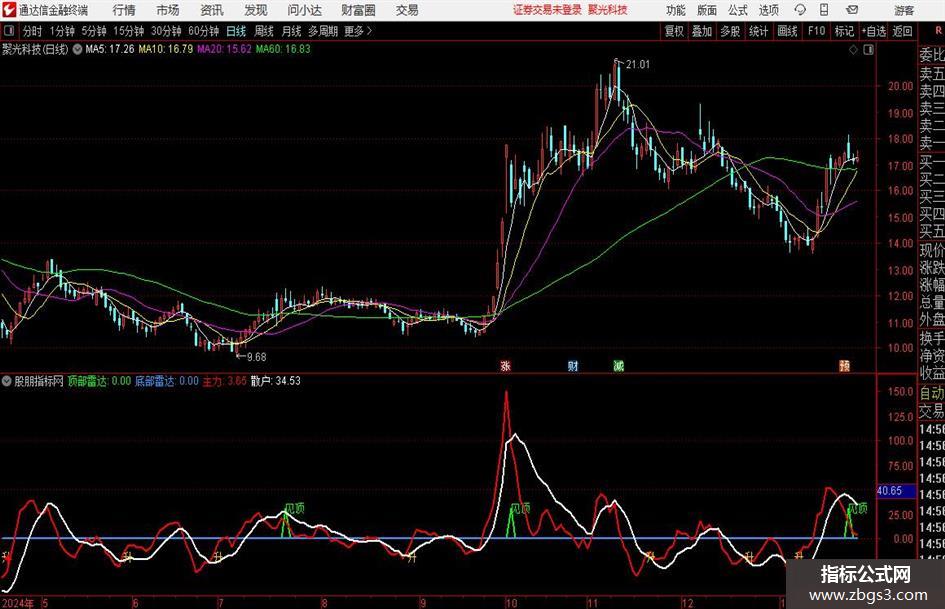The height and width of the screenshot is (609, 945).
Task: Open the 发现 menu
Action: point(256,10)
